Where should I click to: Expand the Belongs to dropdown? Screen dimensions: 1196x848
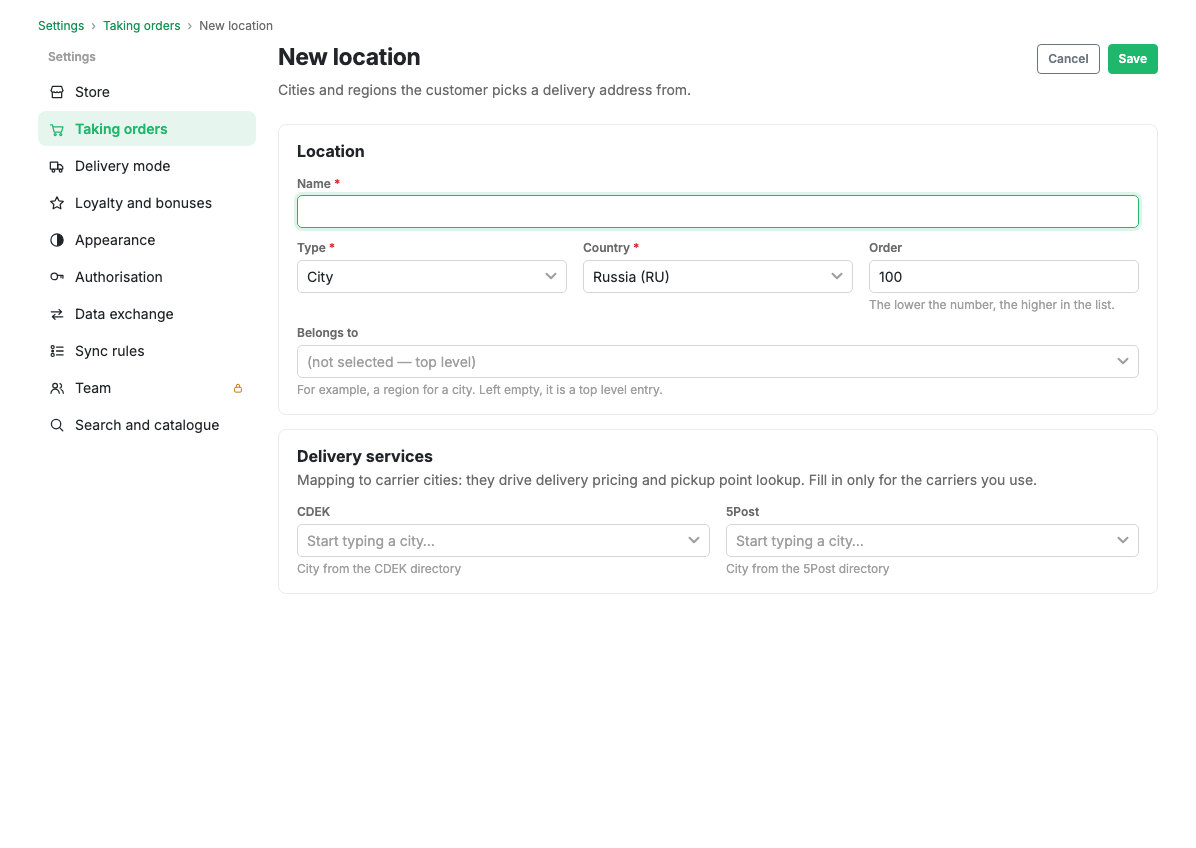pos(718,361)
